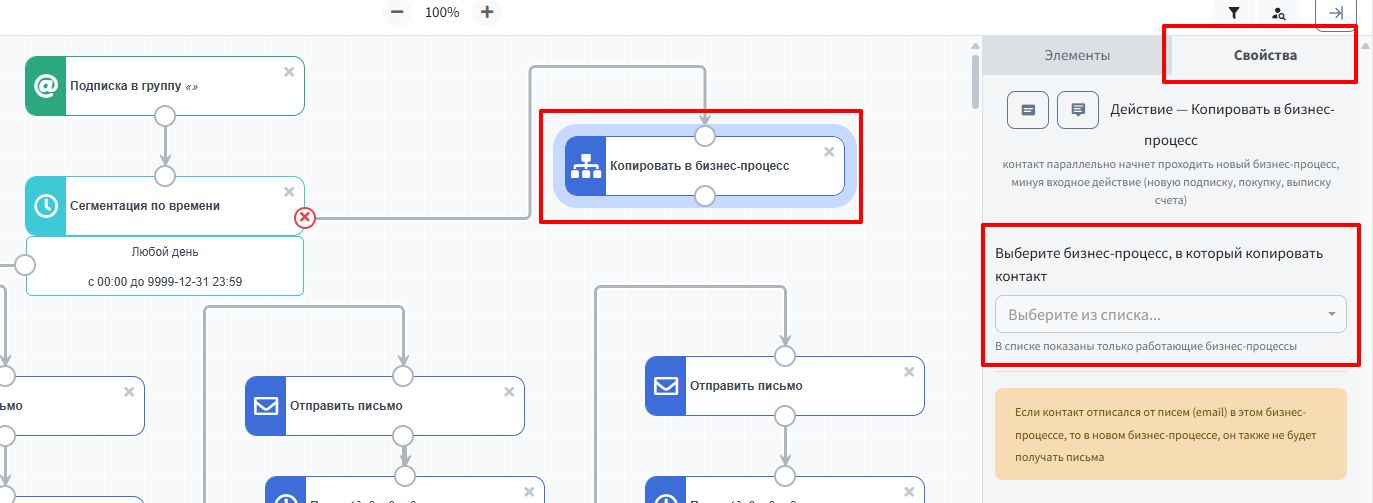Click the 100% zoom level label
The height and width of the screenshot is (503, 1373).
point(442,13)
